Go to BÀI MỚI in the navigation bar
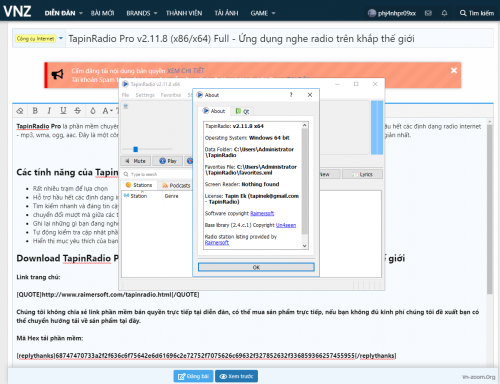The width and height of the screenshot is (500, 384). coord(102,13)
